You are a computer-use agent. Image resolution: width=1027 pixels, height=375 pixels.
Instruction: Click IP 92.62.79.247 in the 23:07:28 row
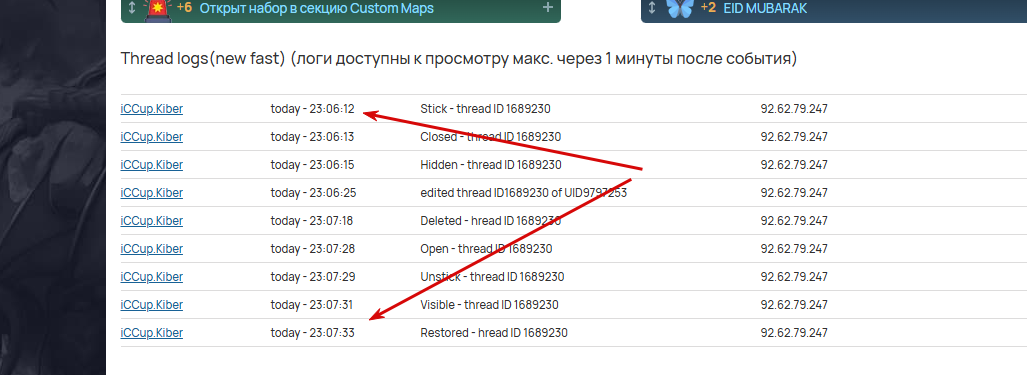tap(794, 249)
